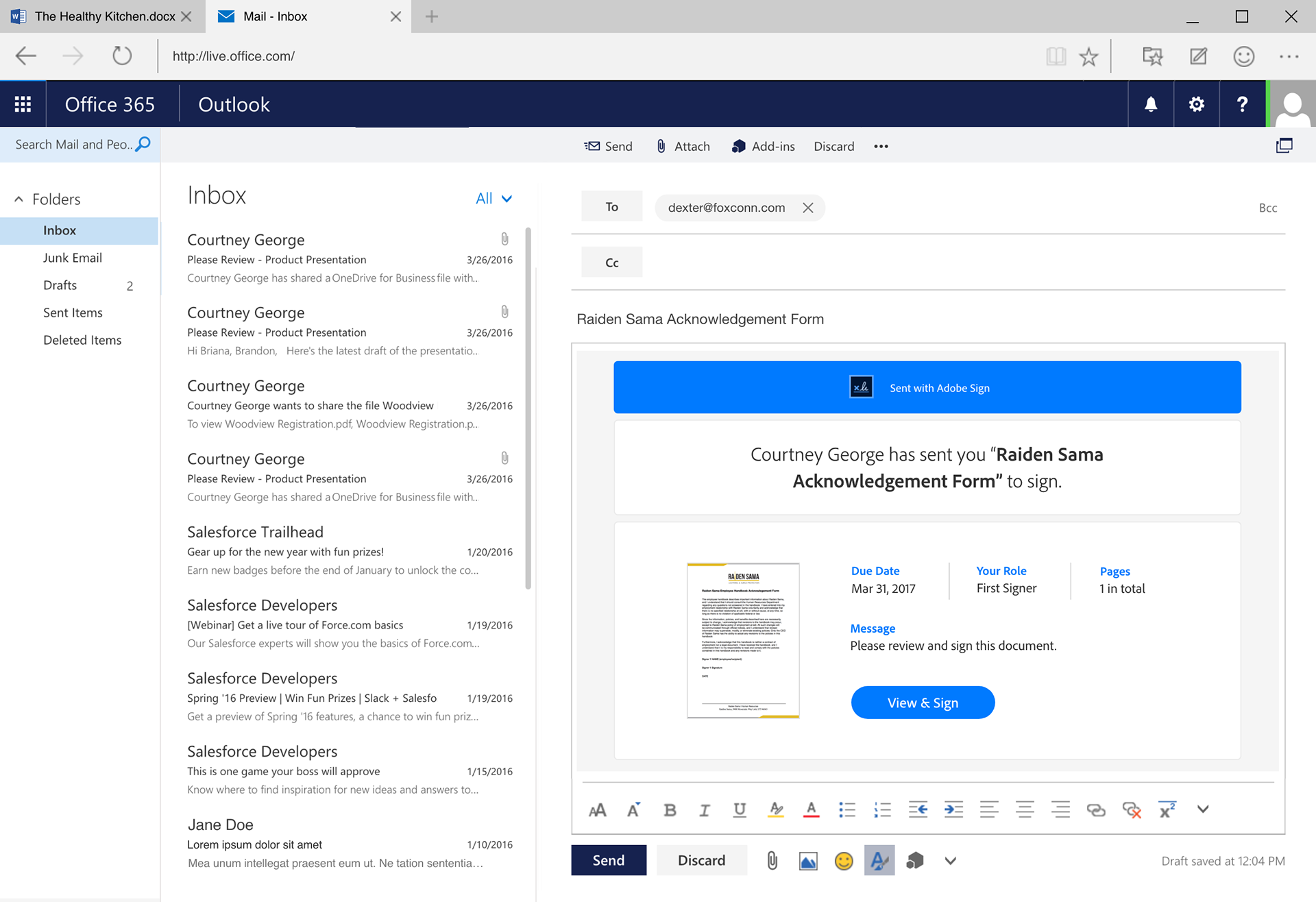Remove dexter@foxconn.com recipient

[808, 208]
